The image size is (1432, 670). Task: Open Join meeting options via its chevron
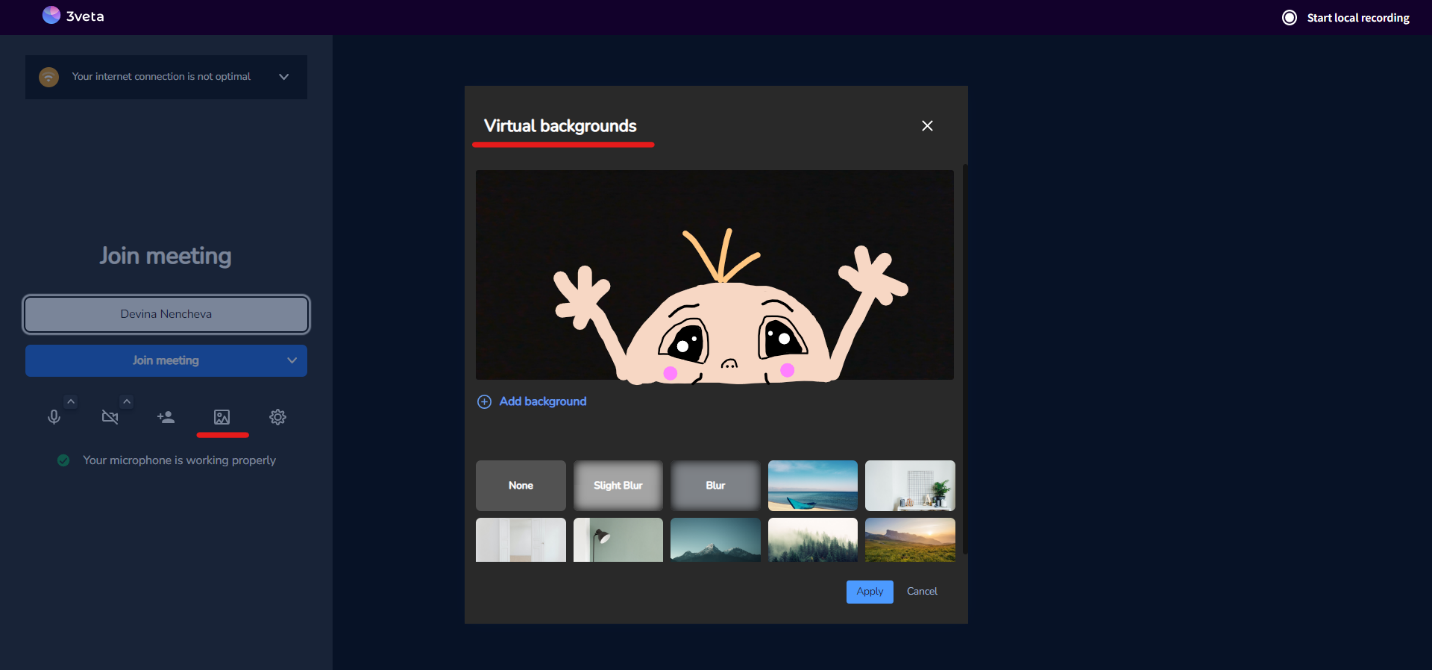[x=292, y=360]
